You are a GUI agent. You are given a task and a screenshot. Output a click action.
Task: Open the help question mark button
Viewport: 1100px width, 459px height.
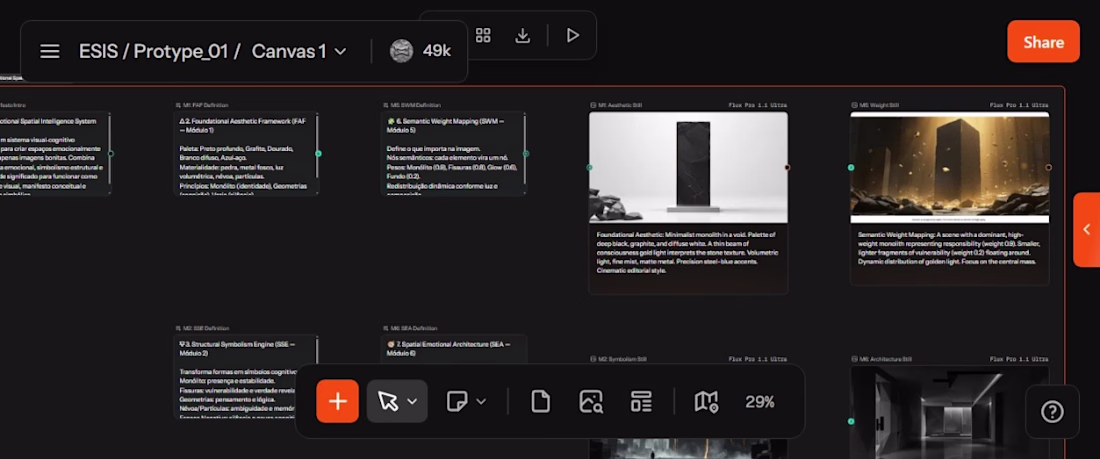coord(1052,411)
